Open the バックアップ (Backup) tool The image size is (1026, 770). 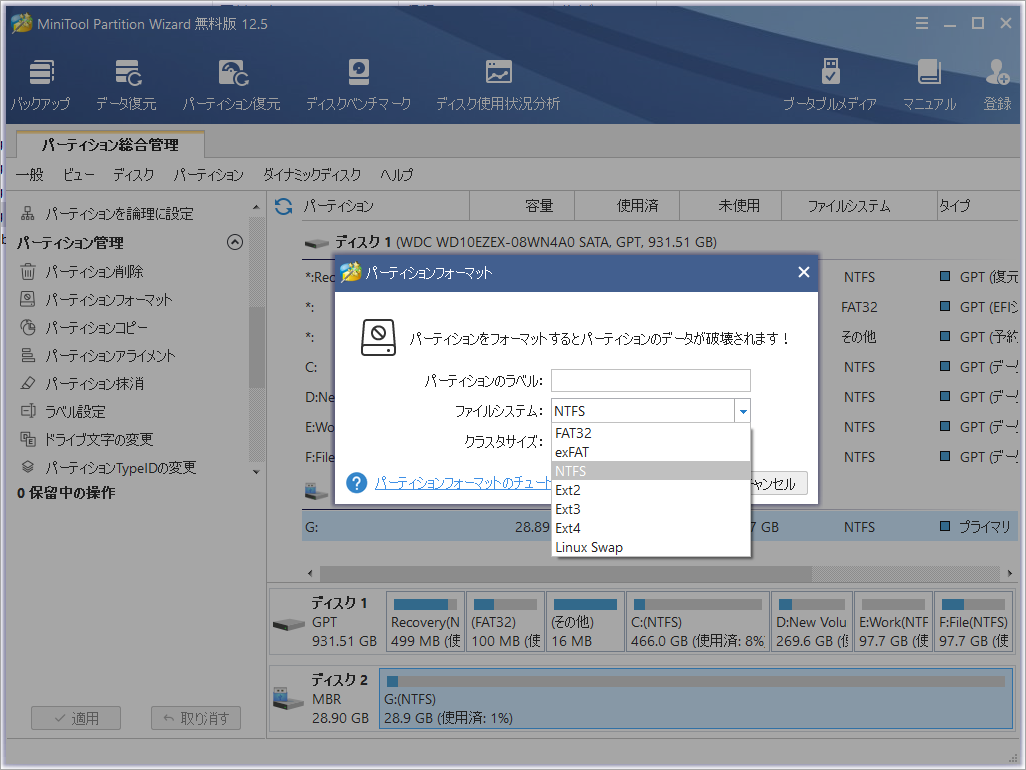(41, 80)
